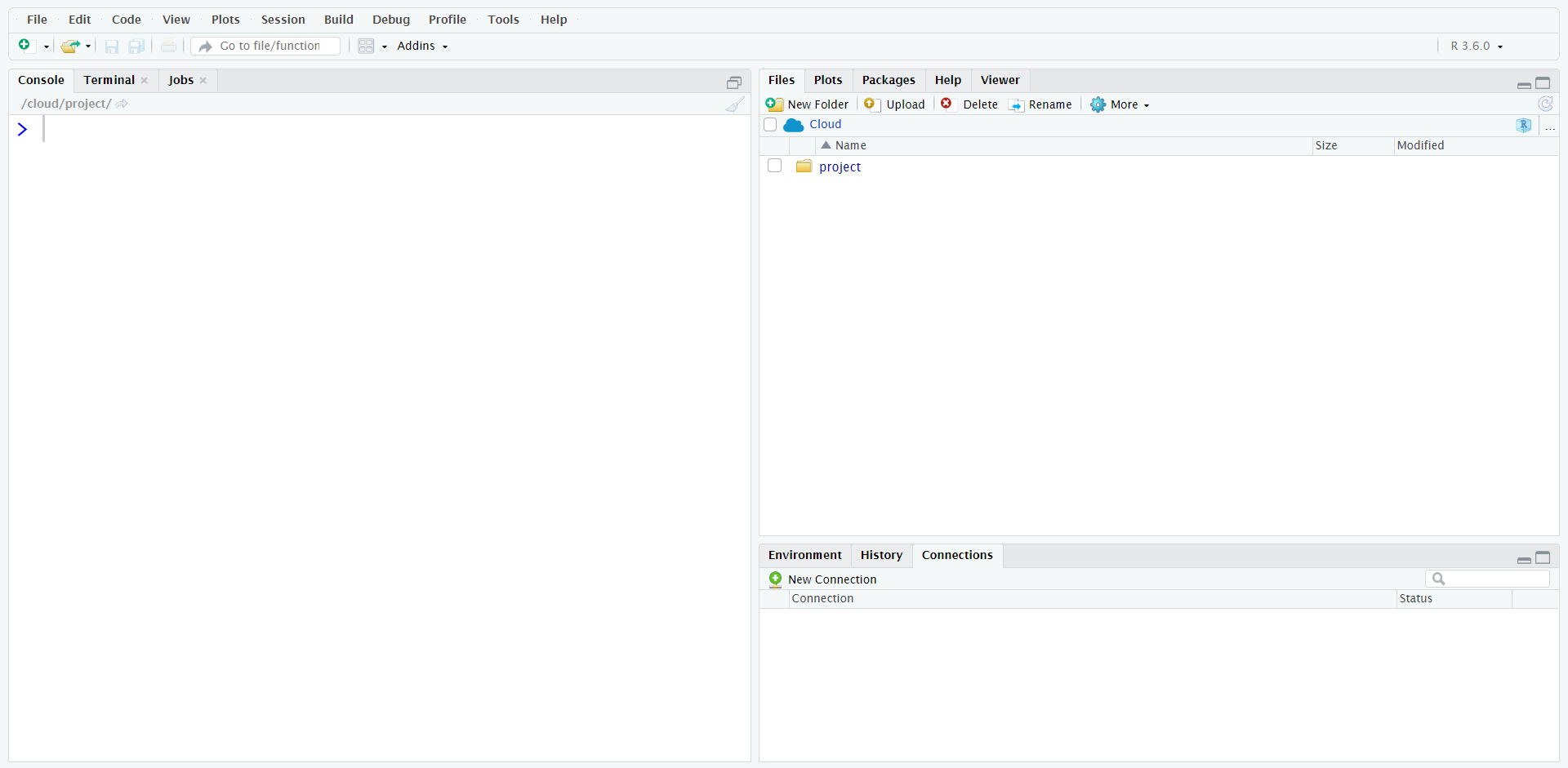Create a new file with the New File icon

coord(24,46)
